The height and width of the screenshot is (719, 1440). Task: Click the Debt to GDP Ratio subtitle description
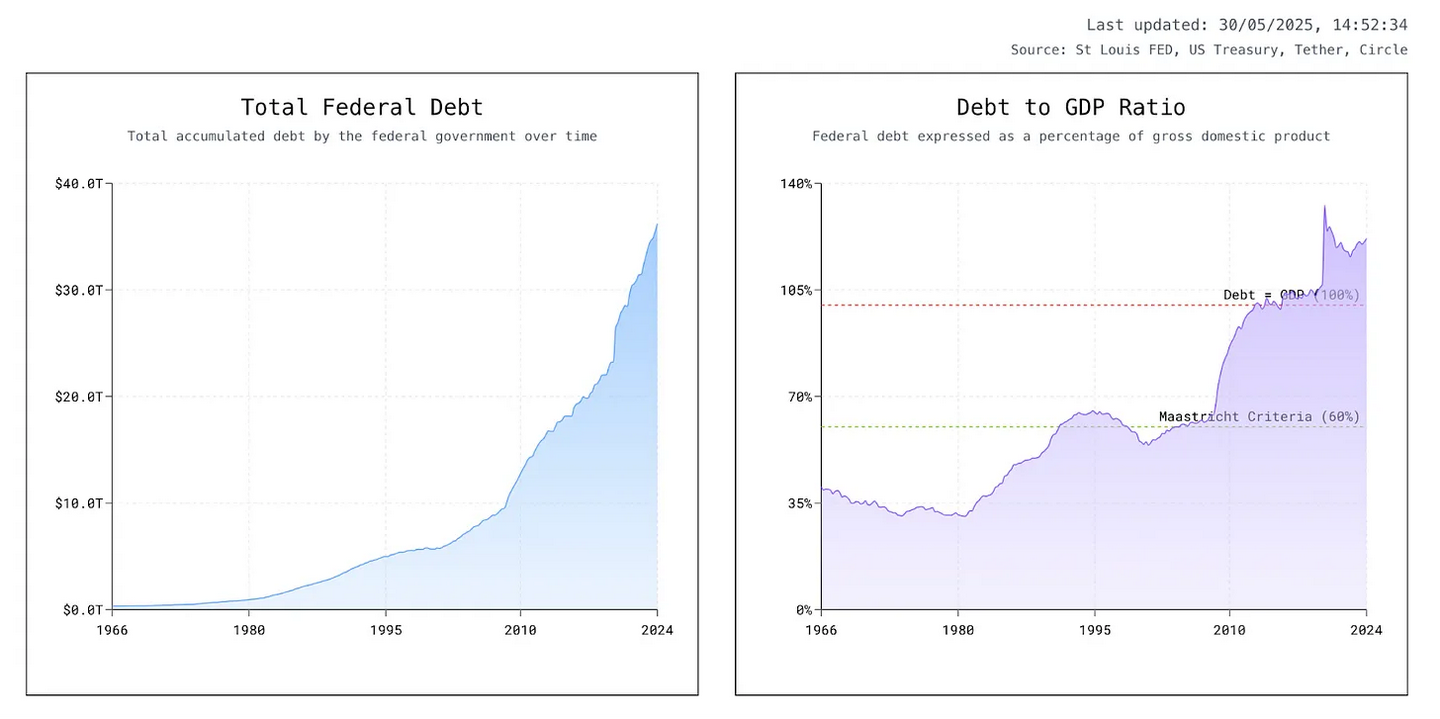(1071, 136)
